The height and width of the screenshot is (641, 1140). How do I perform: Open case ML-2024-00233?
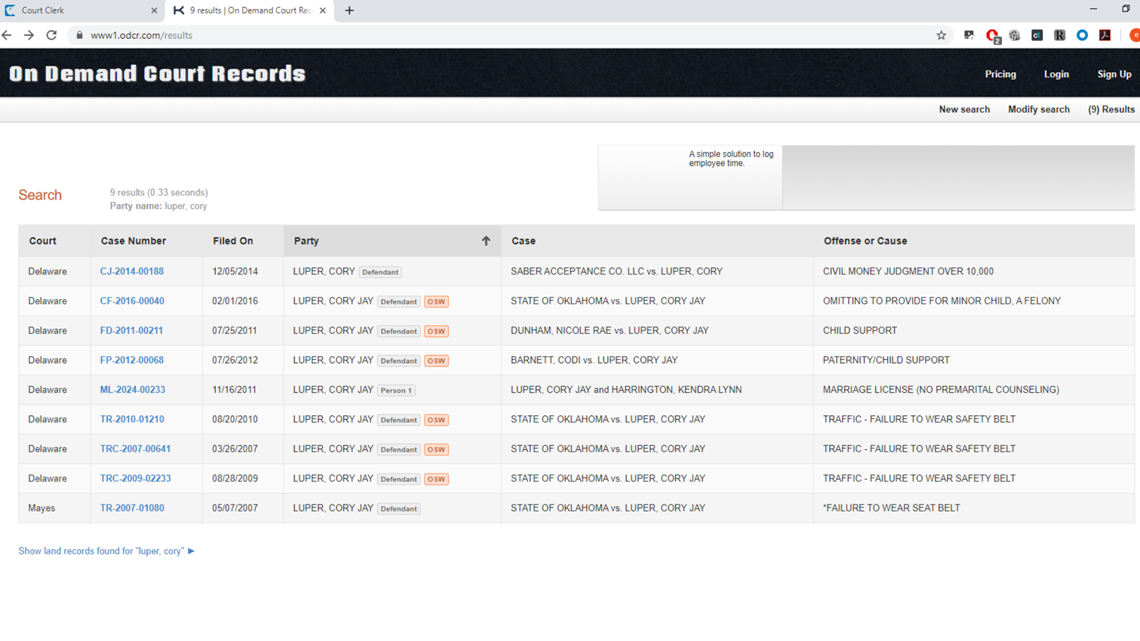click(x=132, y=390)
